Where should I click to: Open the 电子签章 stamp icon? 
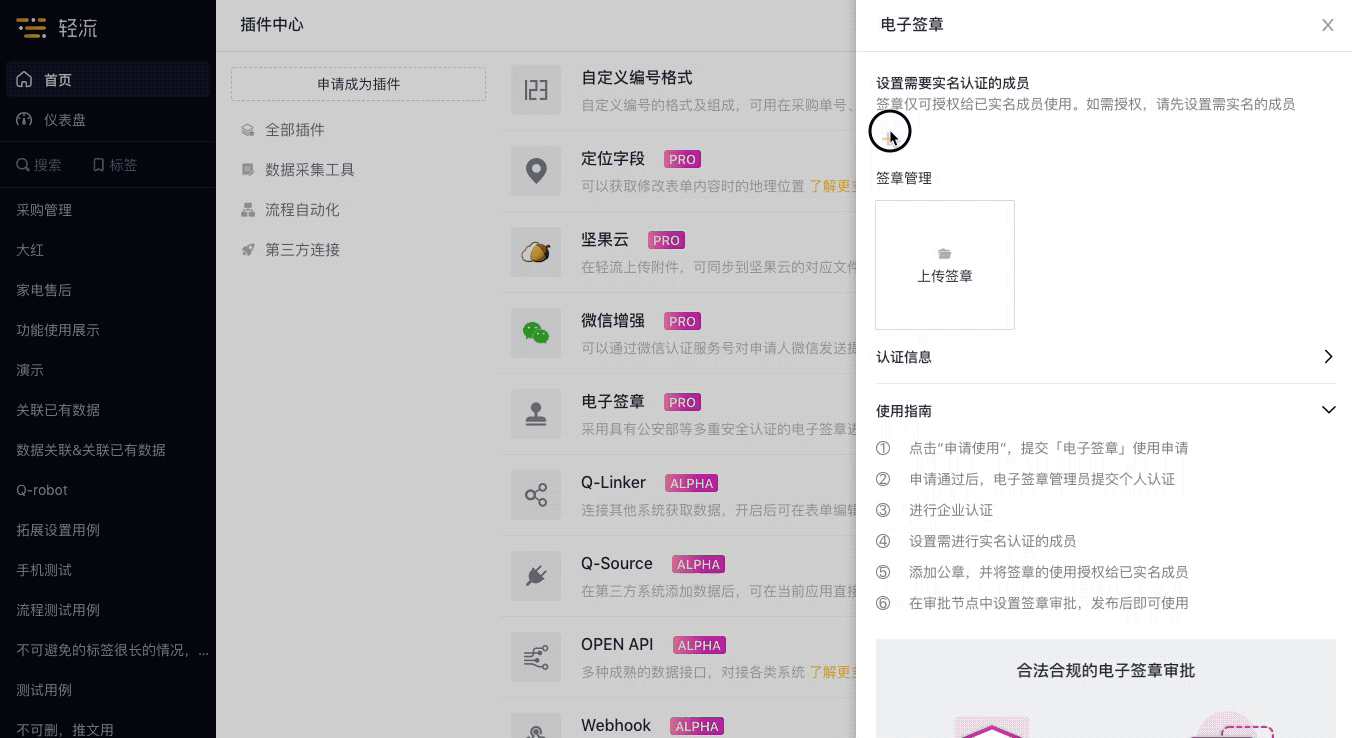536,414
